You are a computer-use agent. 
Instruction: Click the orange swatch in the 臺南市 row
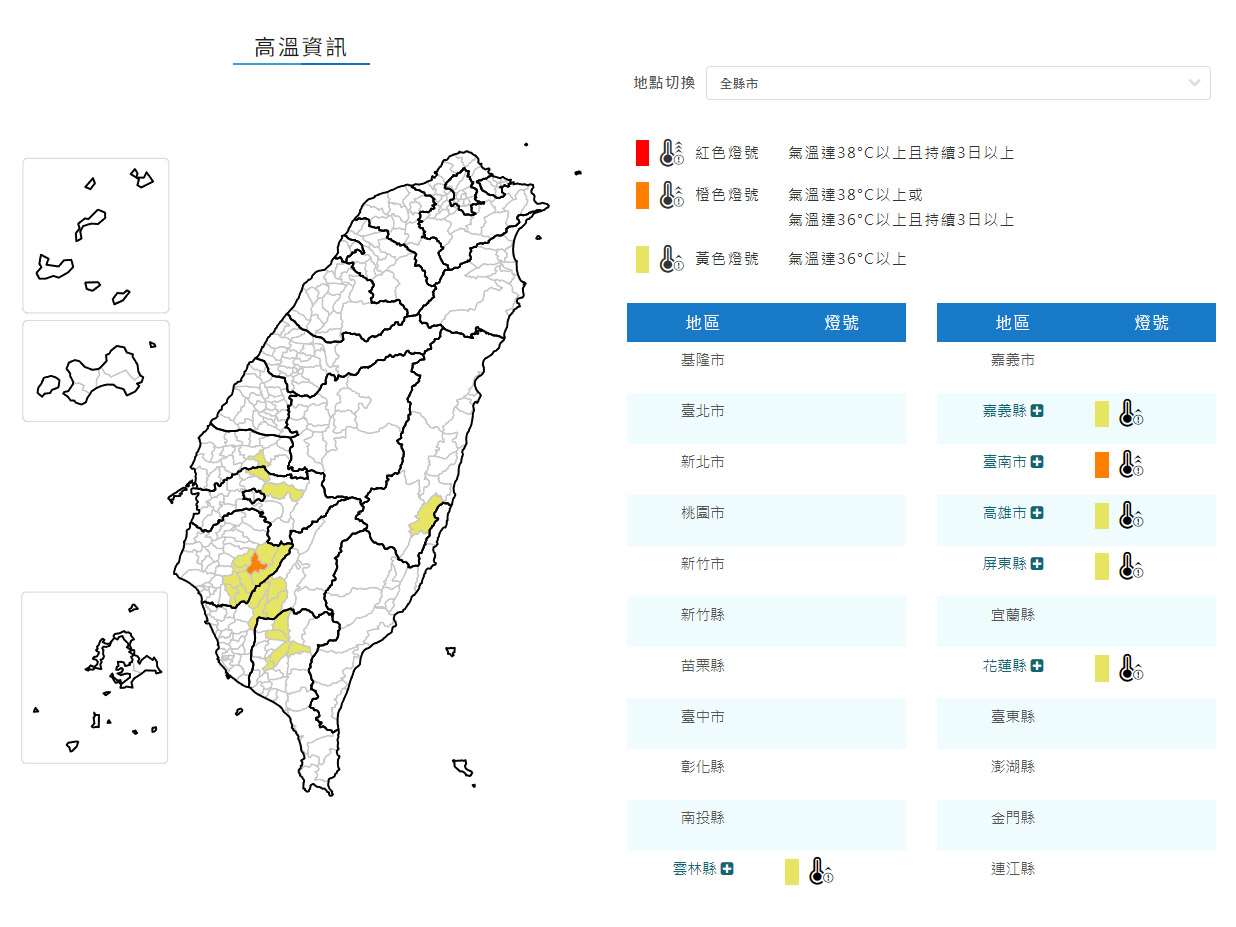[x=1102, y=464]
